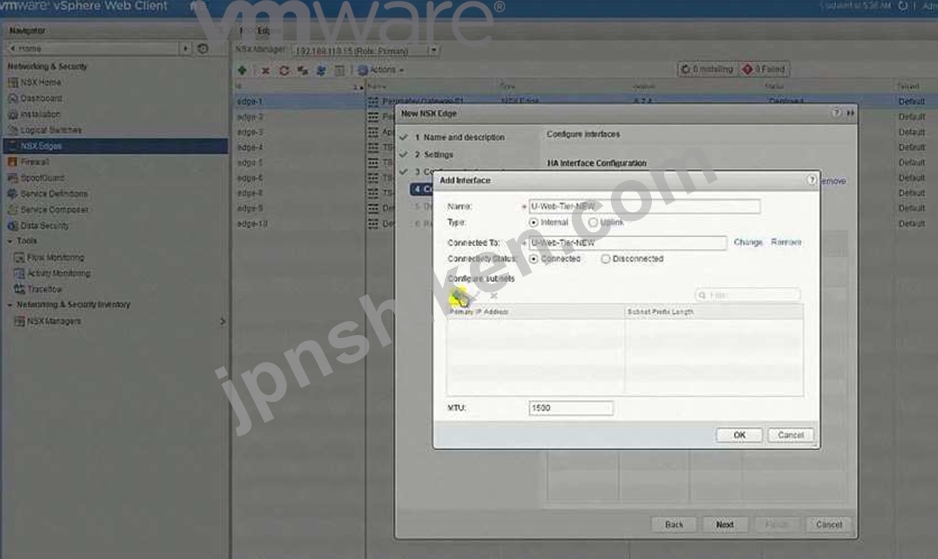
Task: Open help in New NSX Edge dialog
Action: coord(836,113)
